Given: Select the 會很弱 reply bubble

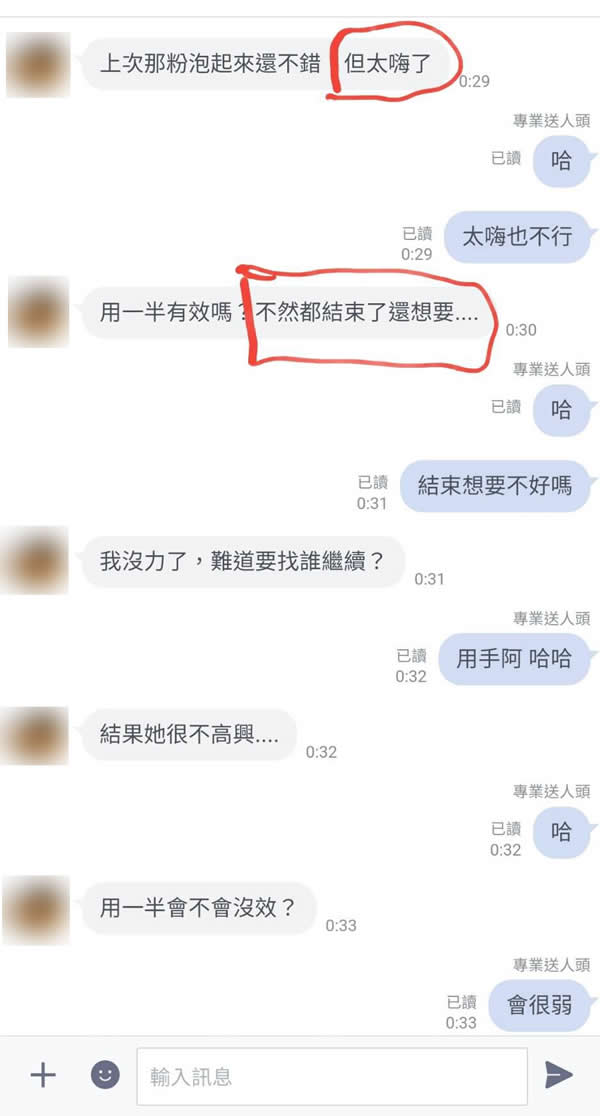Looking at the screenshot, I should (x=540, y=1005).
